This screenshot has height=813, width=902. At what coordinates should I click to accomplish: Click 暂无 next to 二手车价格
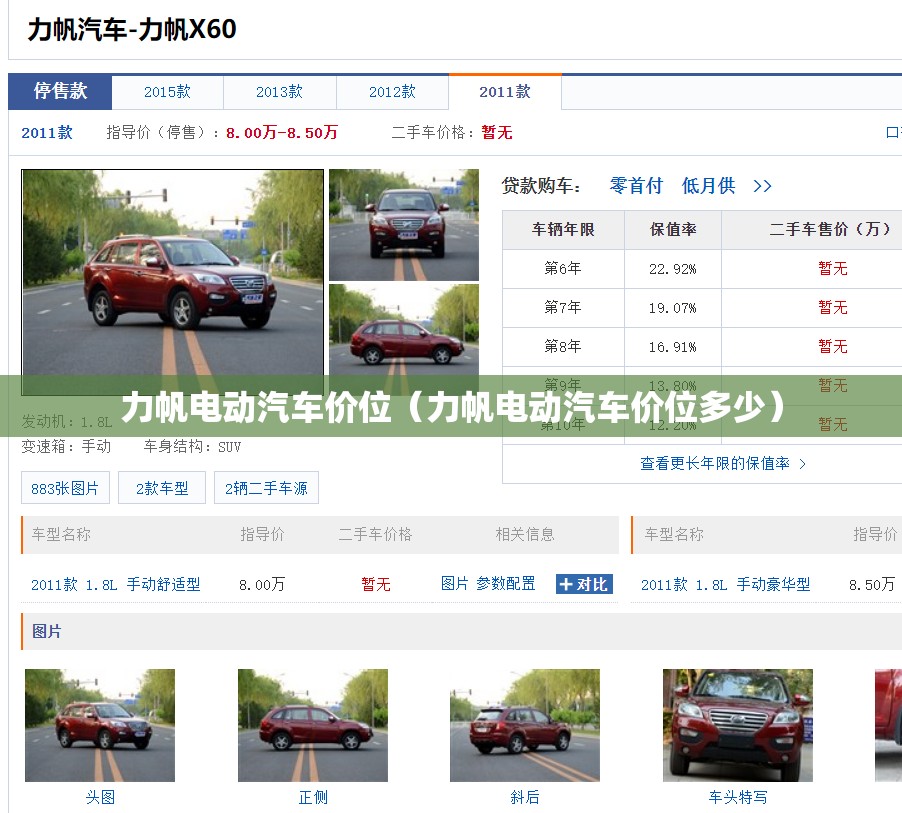click(496, 133)
